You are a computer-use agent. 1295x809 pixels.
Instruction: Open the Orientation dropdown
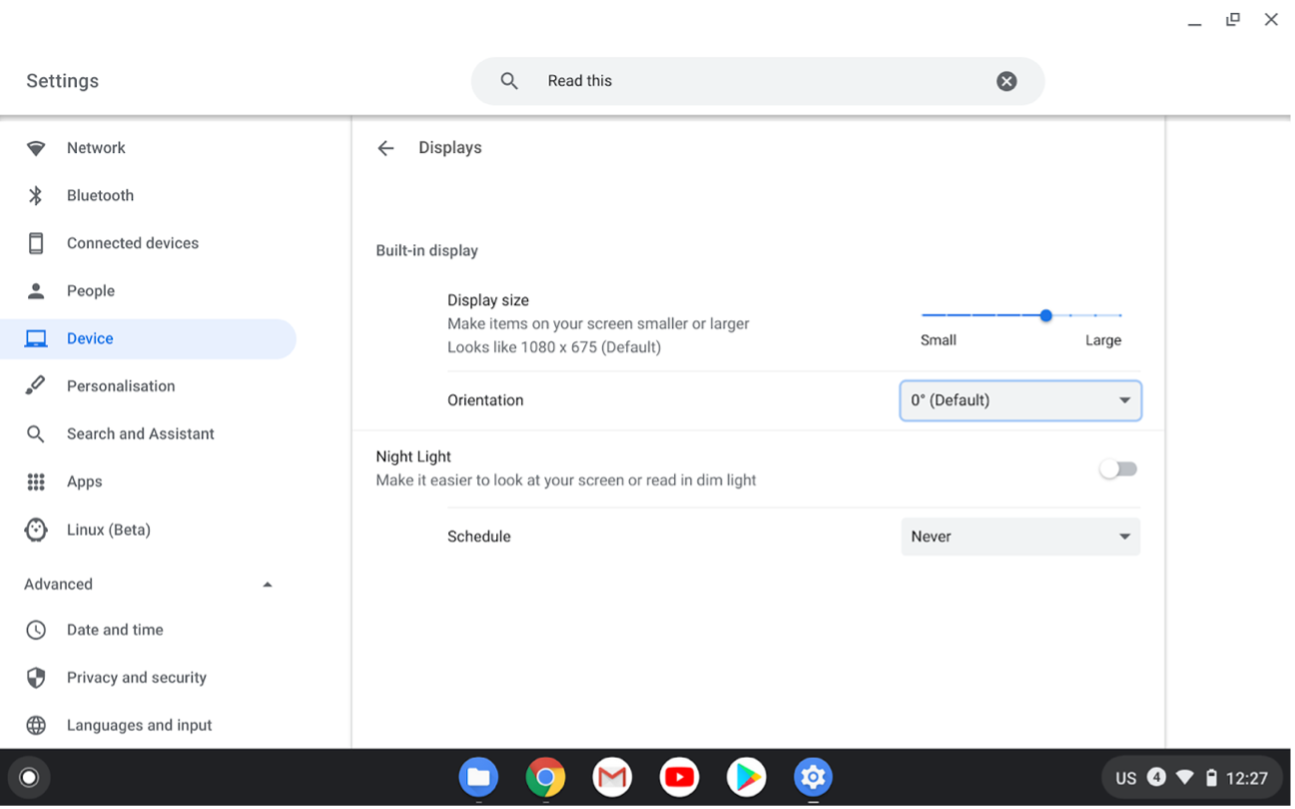click(x=1020, y=400)
